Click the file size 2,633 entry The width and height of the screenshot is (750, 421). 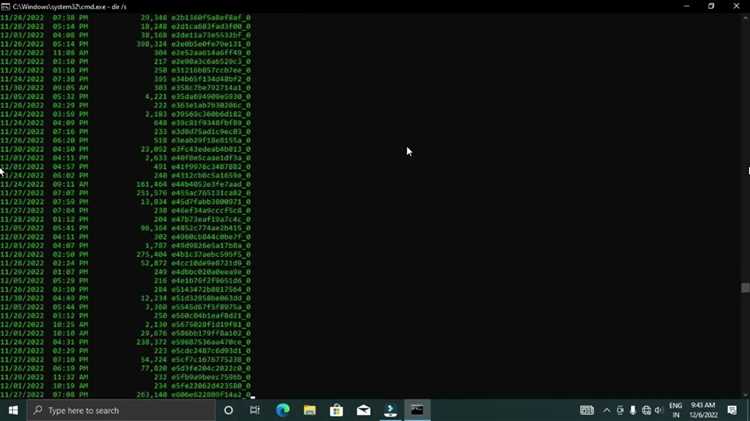(x=156, y=158)
